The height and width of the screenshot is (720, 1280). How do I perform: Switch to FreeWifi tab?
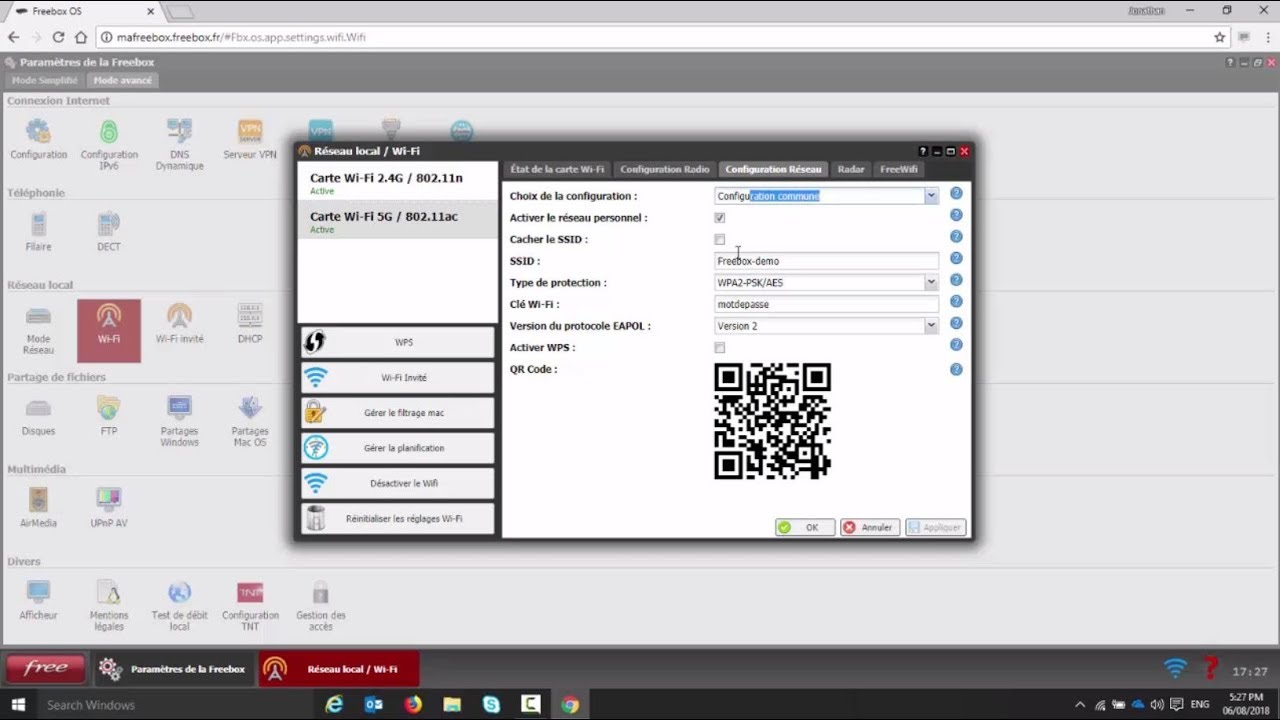point(899,169)
